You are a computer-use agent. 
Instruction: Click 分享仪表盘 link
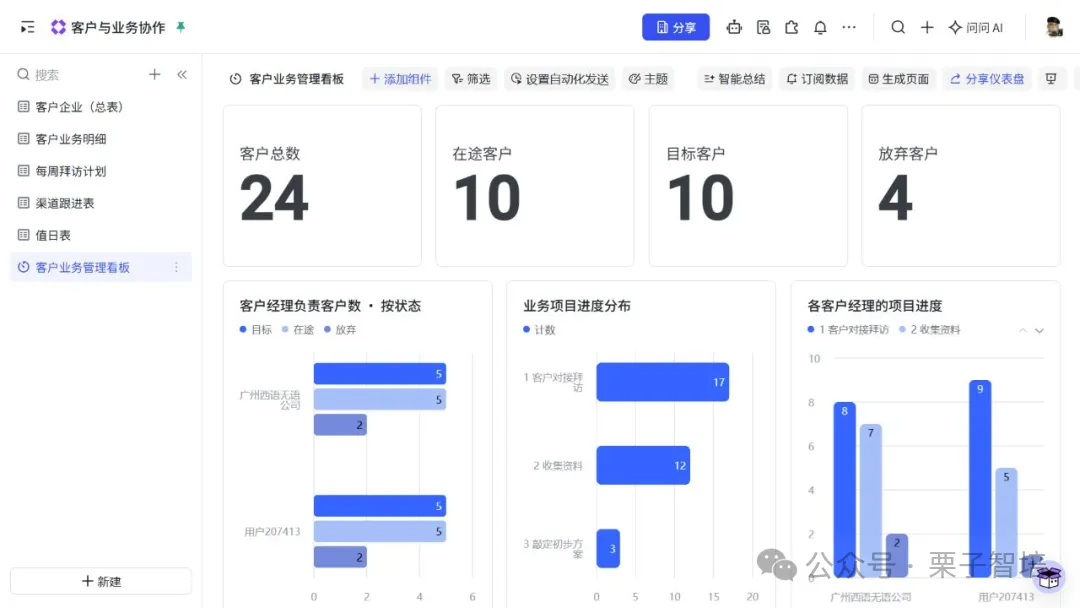[x=987, y=79]
